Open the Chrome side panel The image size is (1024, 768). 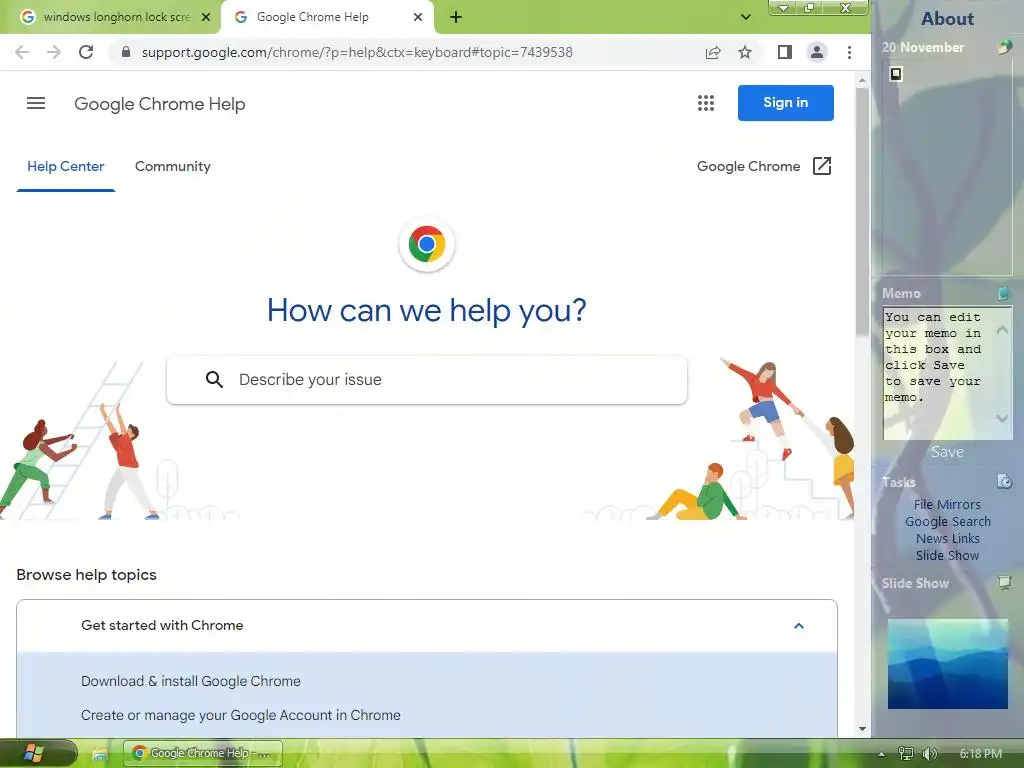784,52
